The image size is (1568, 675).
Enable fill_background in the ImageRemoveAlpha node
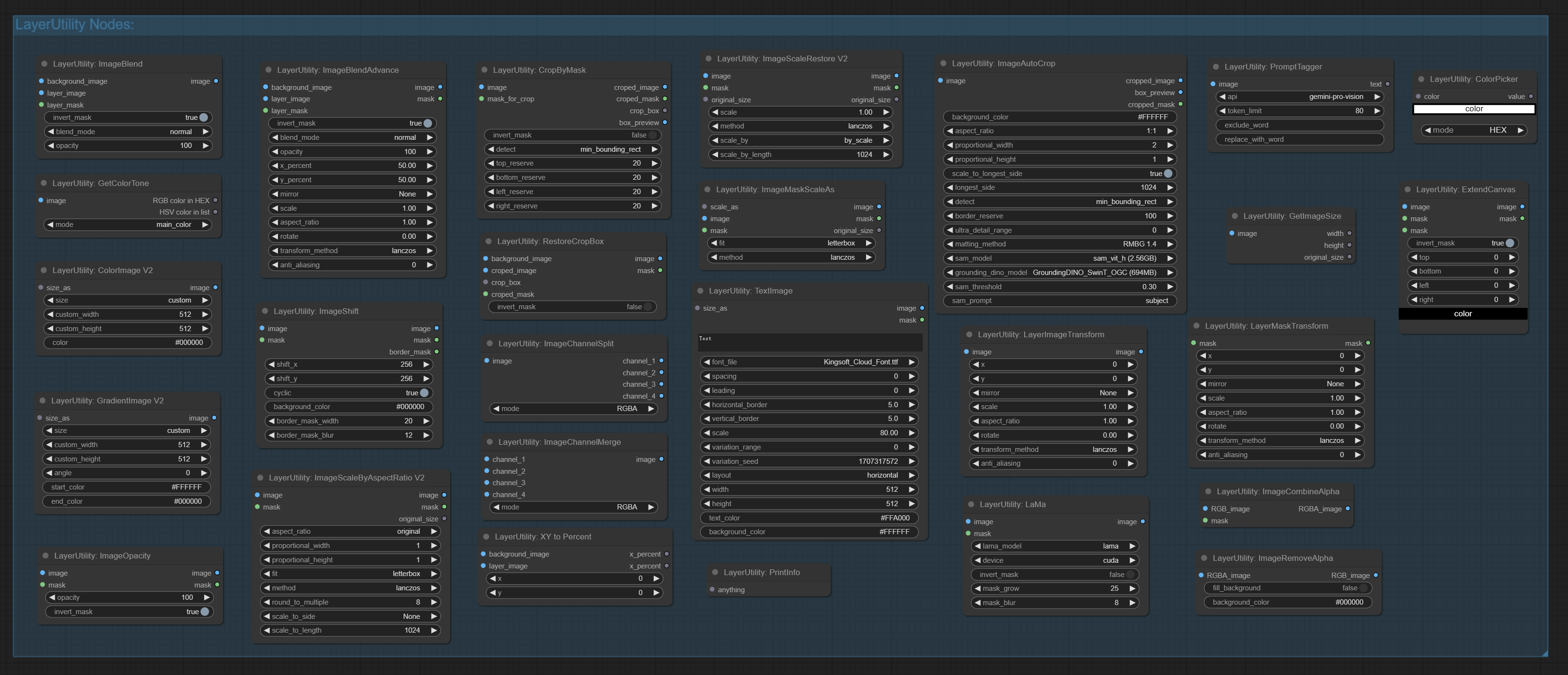(1363, 588)
